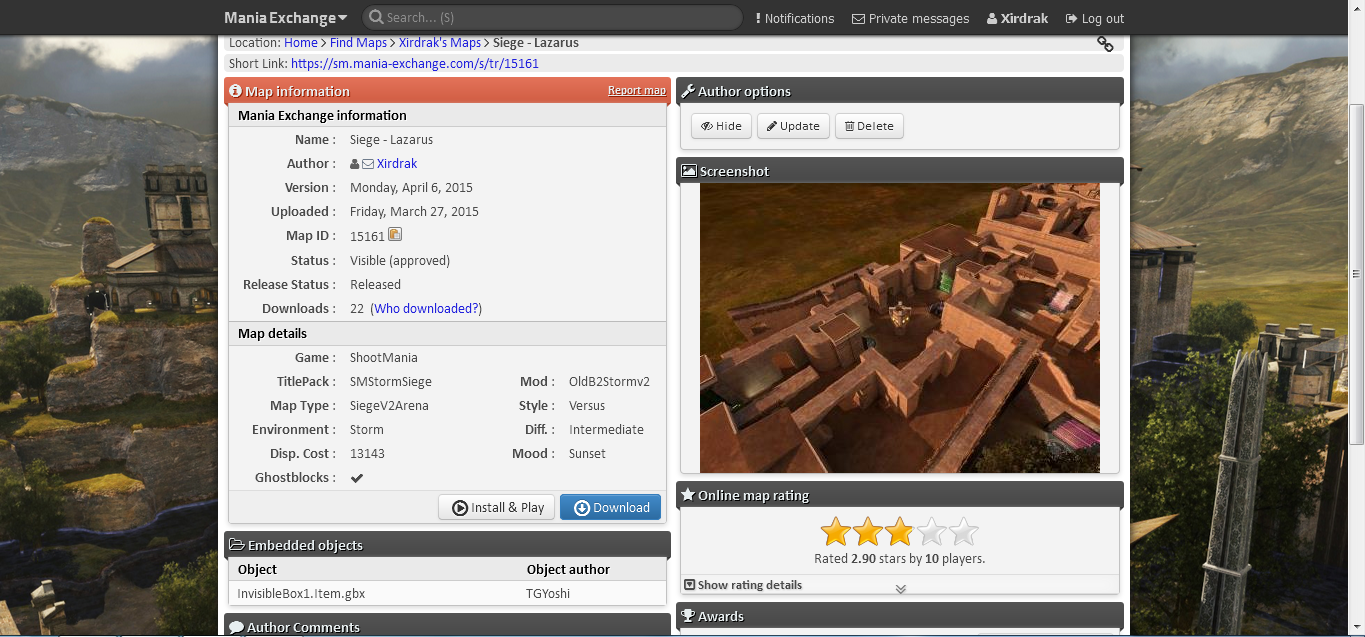Rate the map three stars
1365x637 pixels.
900,531
